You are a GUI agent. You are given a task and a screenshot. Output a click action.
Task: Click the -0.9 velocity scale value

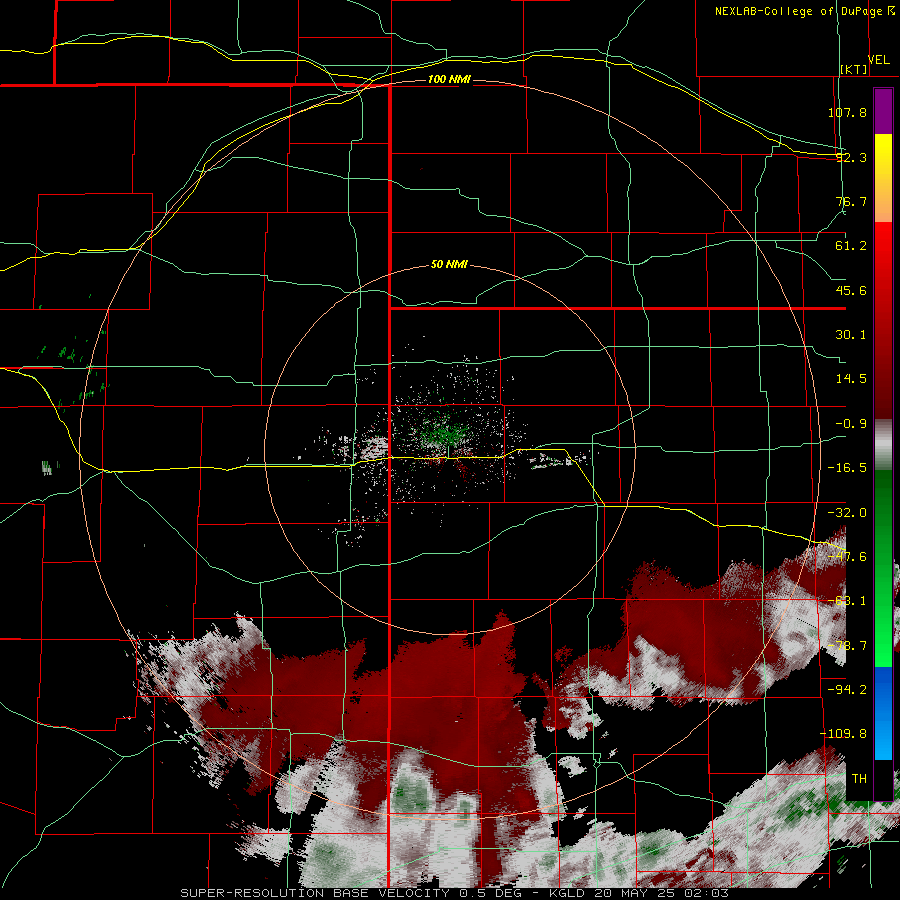[x=851, y=424]
